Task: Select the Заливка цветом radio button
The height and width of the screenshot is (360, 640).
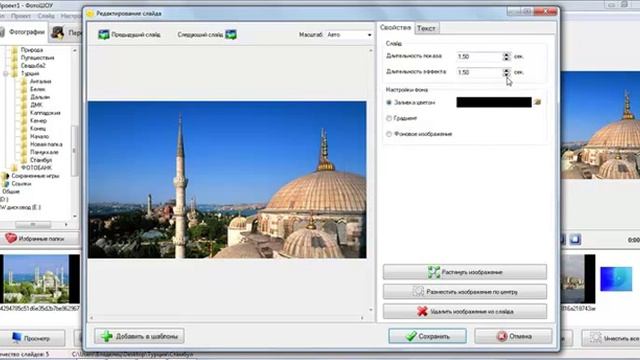Action: [x=389, y=102]
